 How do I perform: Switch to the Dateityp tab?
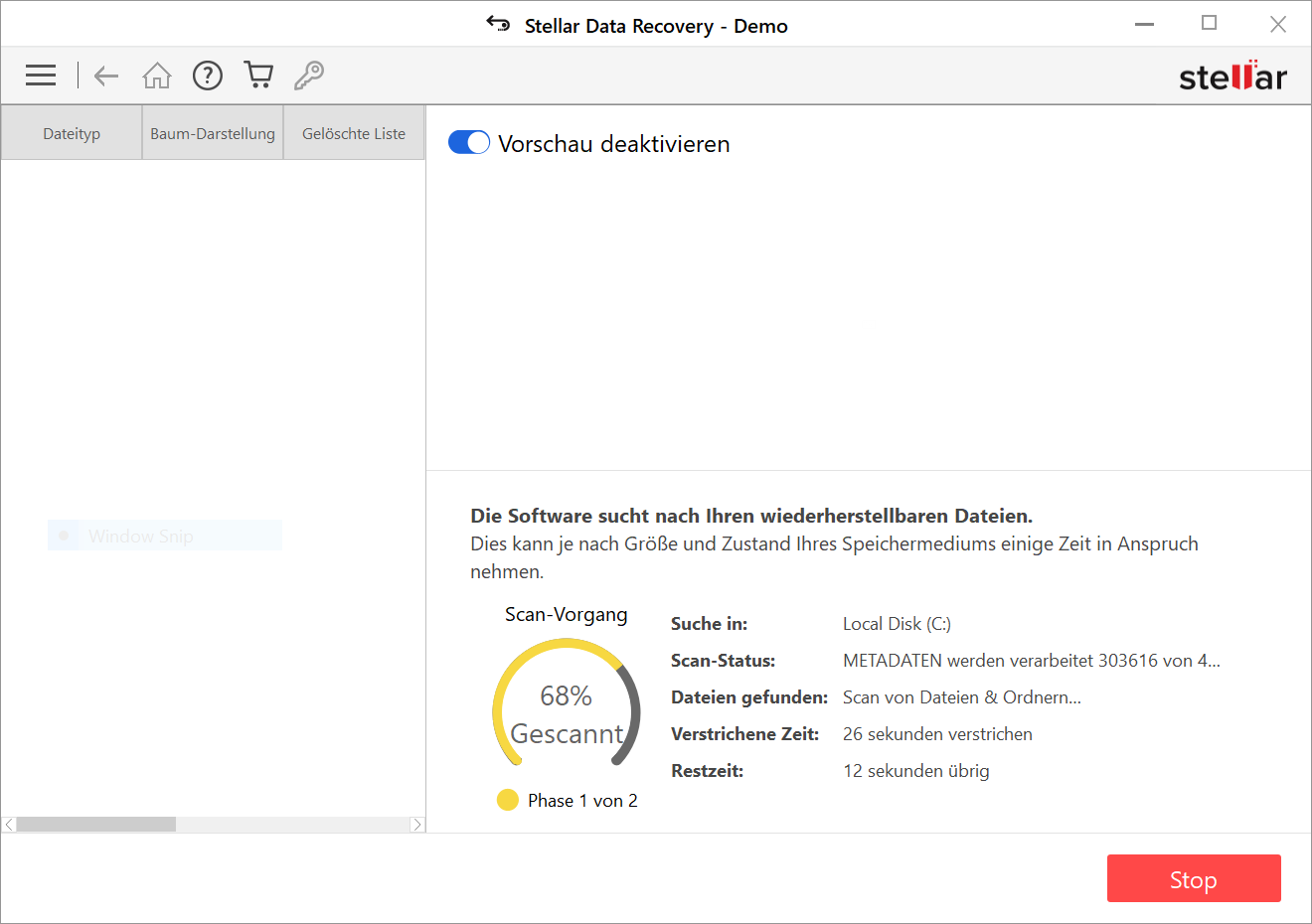(72, 133)
